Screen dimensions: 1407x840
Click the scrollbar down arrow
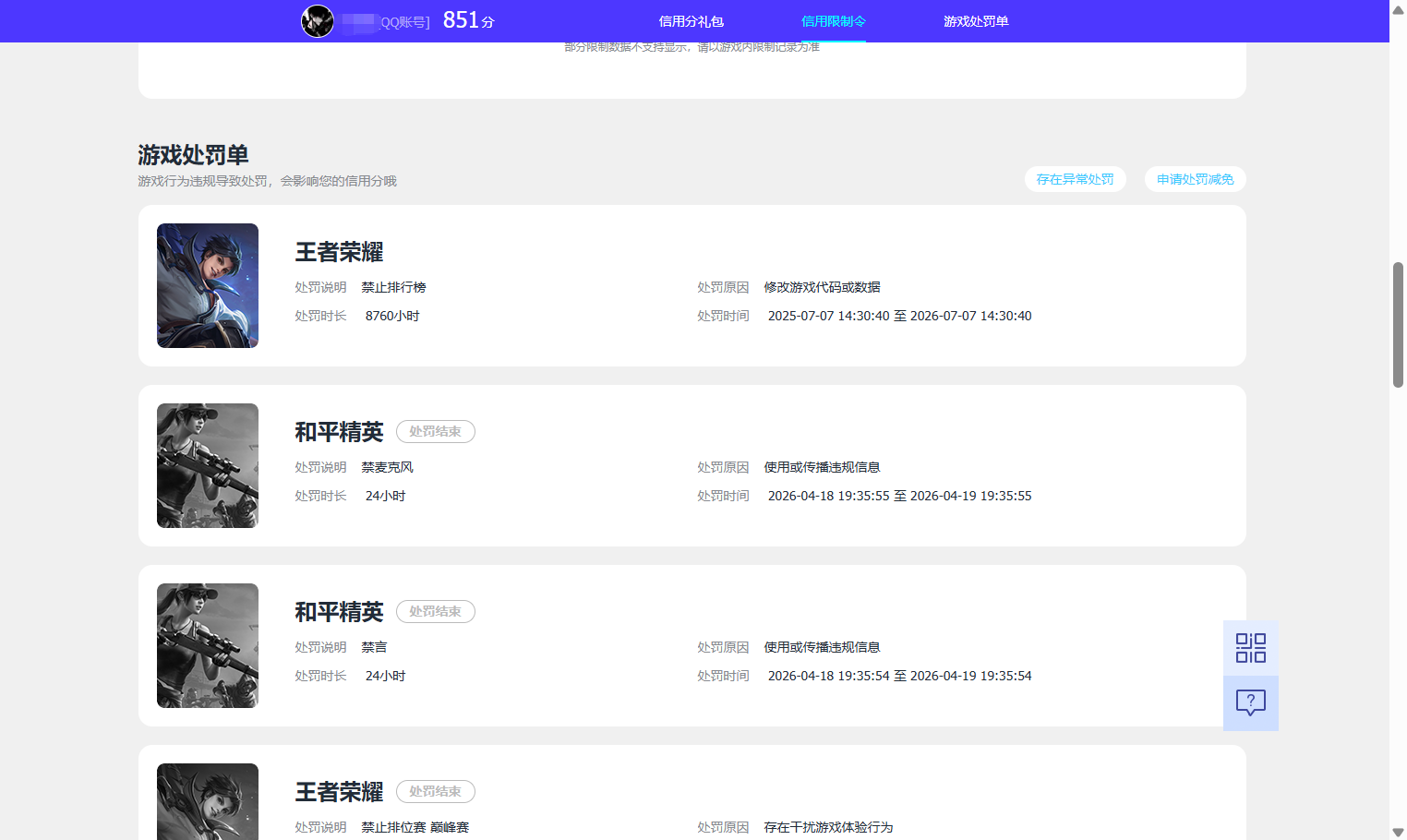click(1398, 833)
